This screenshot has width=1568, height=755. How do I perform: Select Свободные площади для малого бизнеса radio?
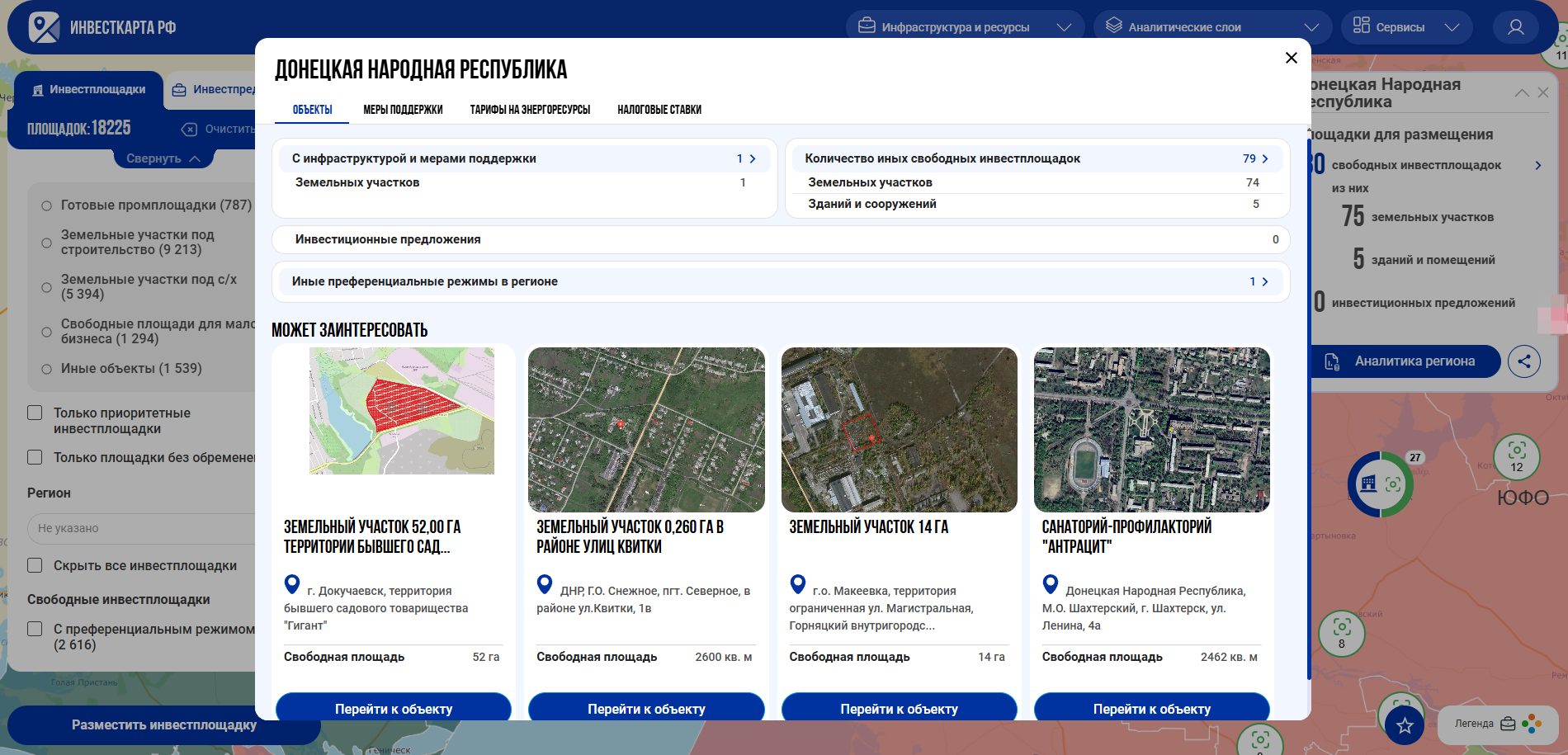pos(46,332)
